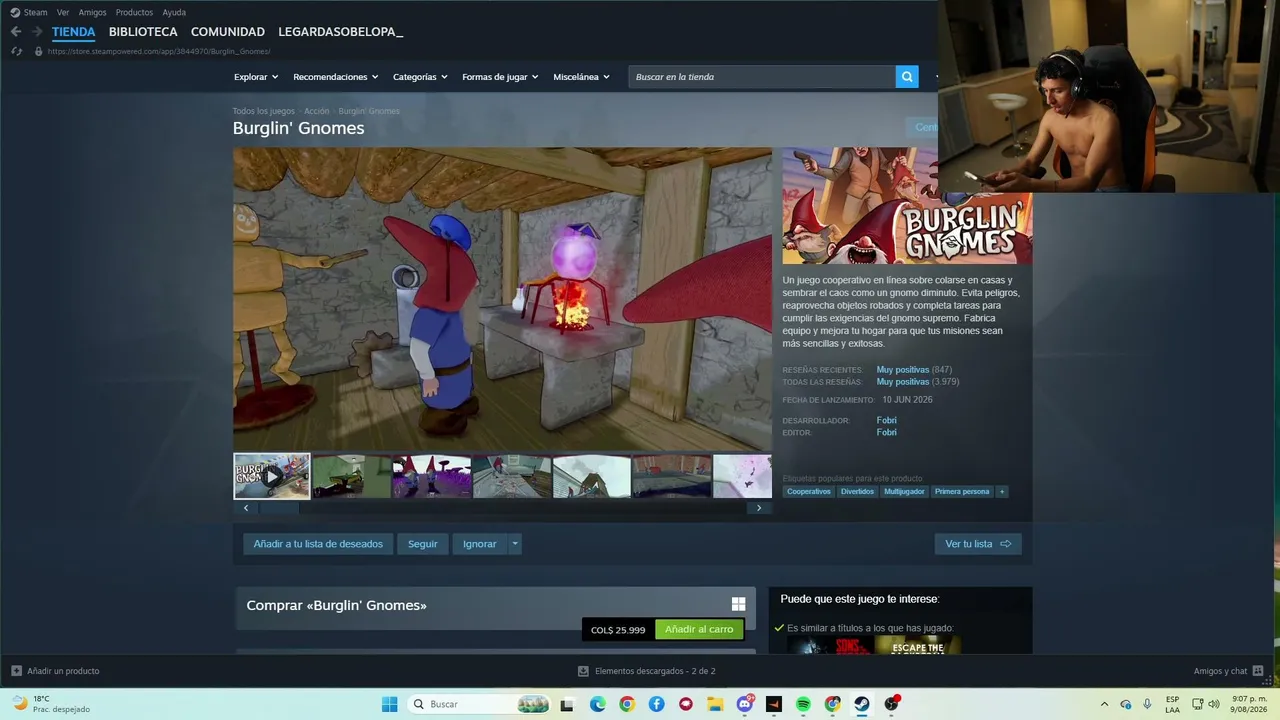Go forward with the Steam forward arrow

click(x=37, y=32)
